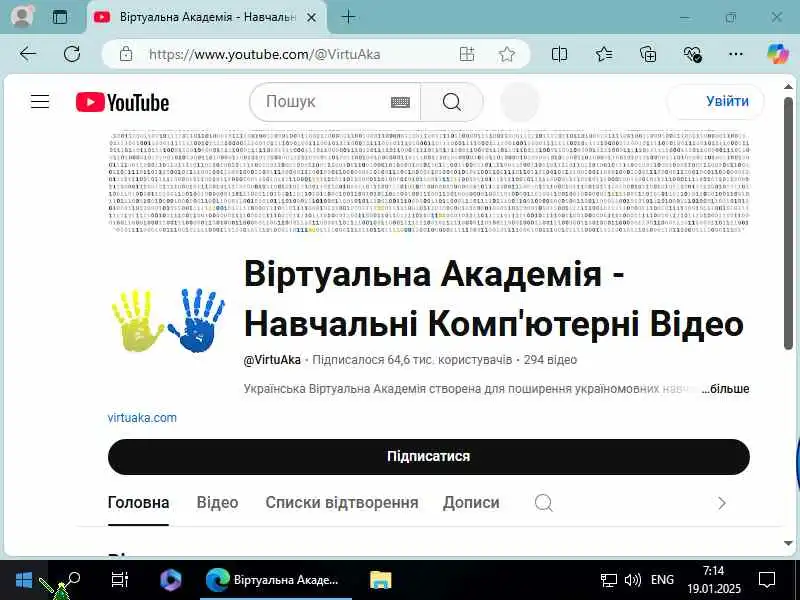
Task: Open the tab actions menu icon
Action: click(60, 17)
